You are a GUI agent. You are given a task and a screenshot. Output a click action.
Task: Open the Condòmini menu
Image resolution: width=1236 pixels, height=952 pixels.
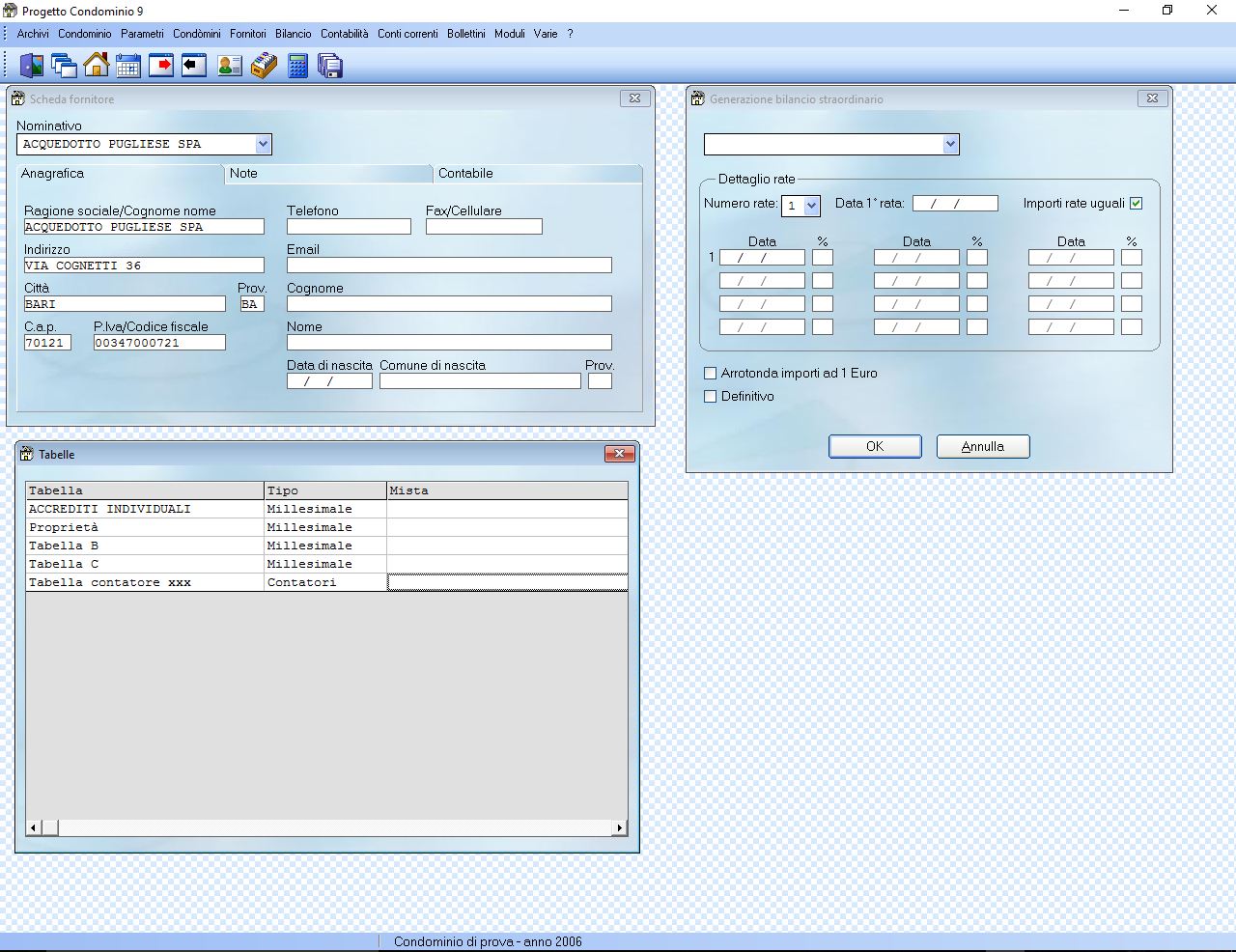(x=197, y=34)
